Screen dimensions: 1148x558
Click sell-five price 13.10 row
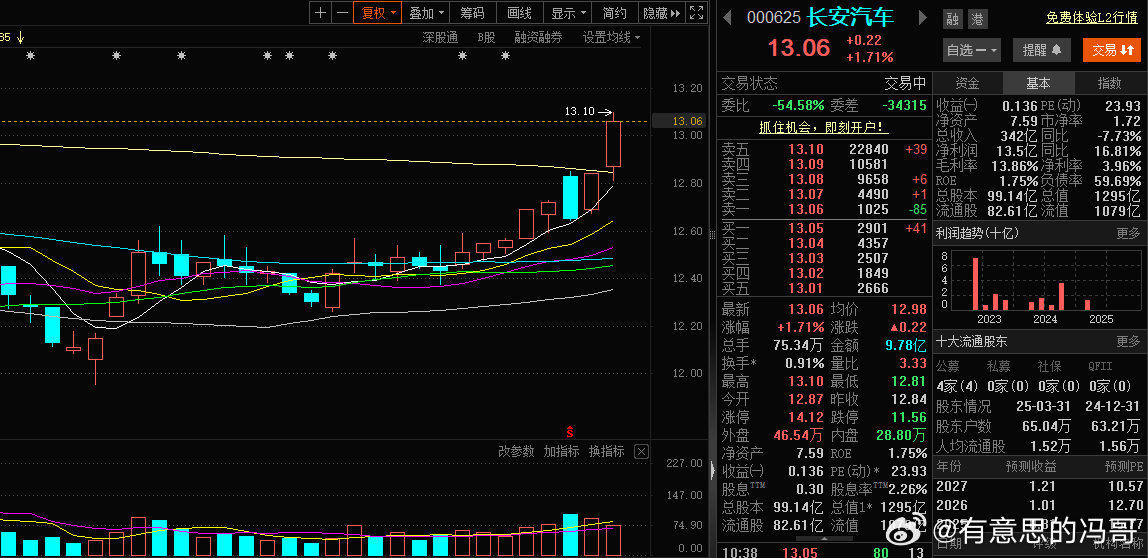point(825,149)
